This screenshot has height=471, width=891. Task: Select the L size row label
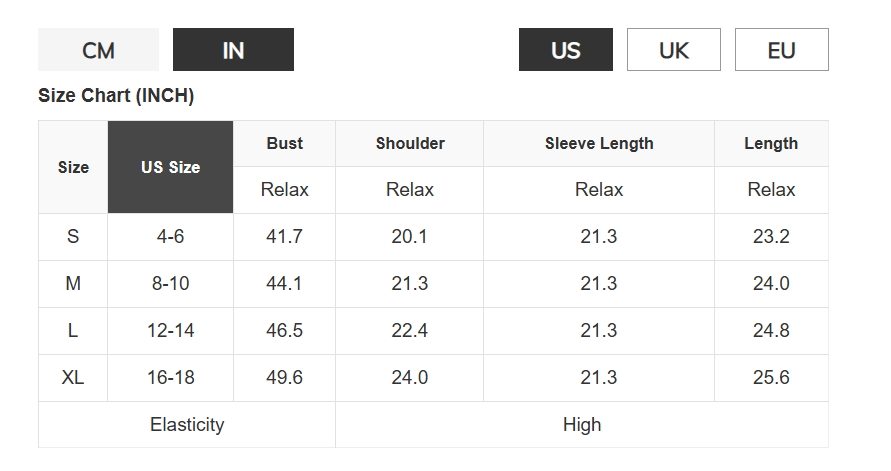73,331
